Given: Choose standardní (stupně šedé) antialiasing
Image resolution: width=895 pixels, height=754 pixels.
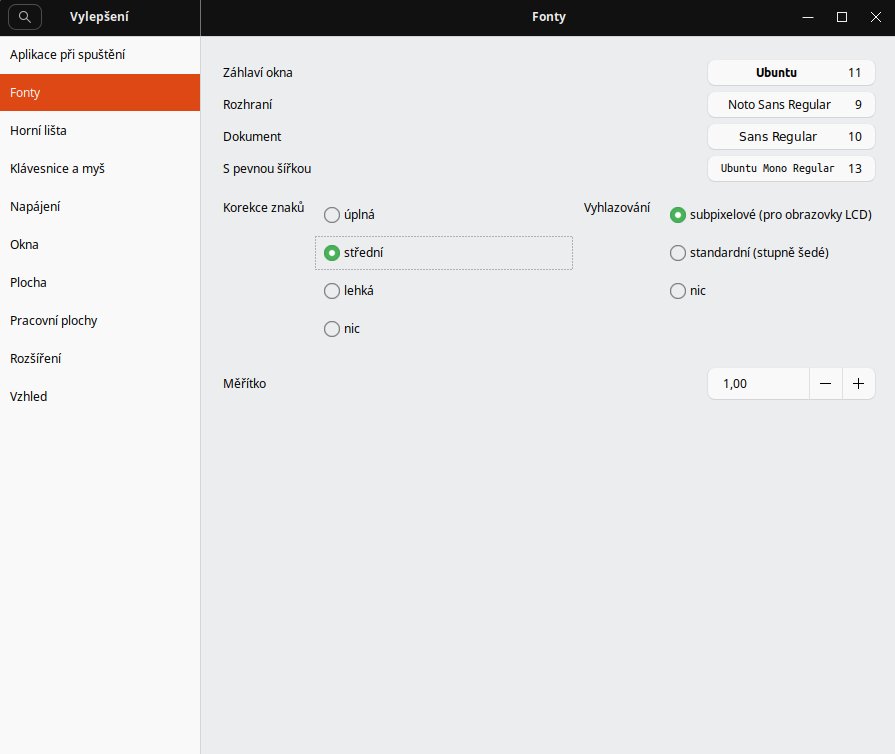Looking at the screenshot, I should point(749,253).
